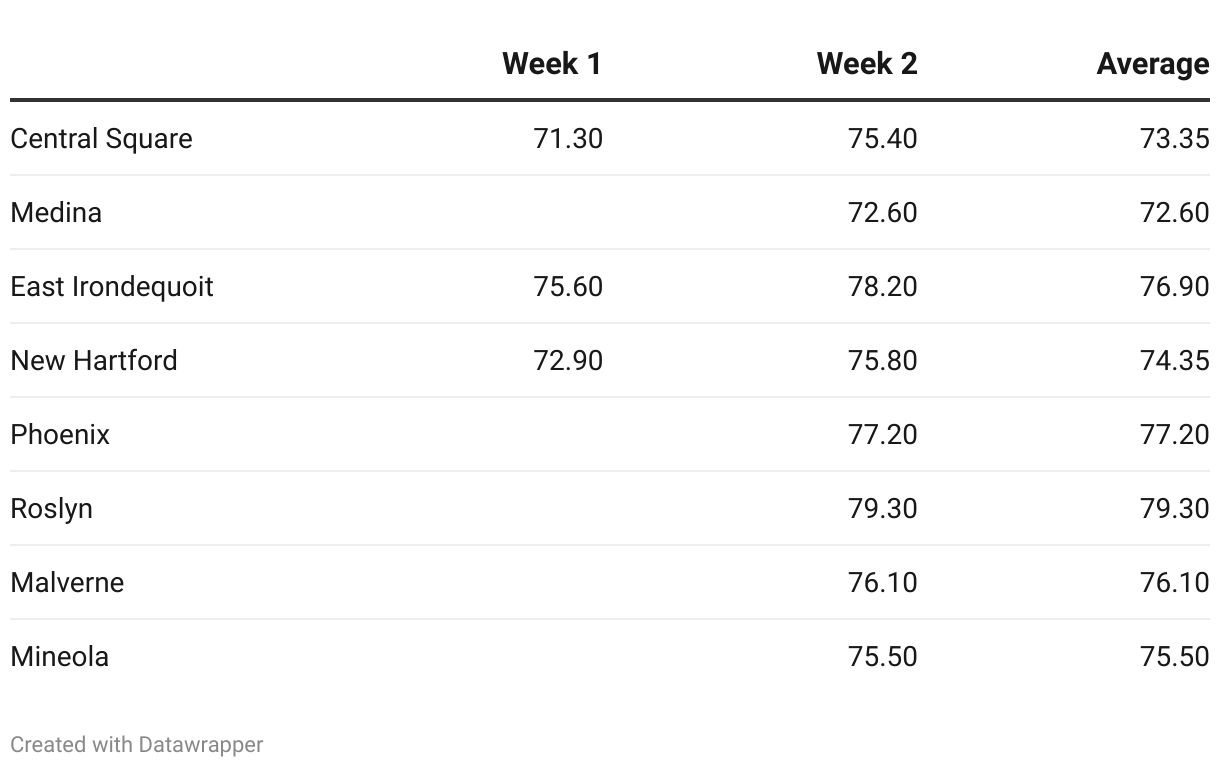
Task: Click Central Square's Week 1 value 71.30
Action: point(568,138)
